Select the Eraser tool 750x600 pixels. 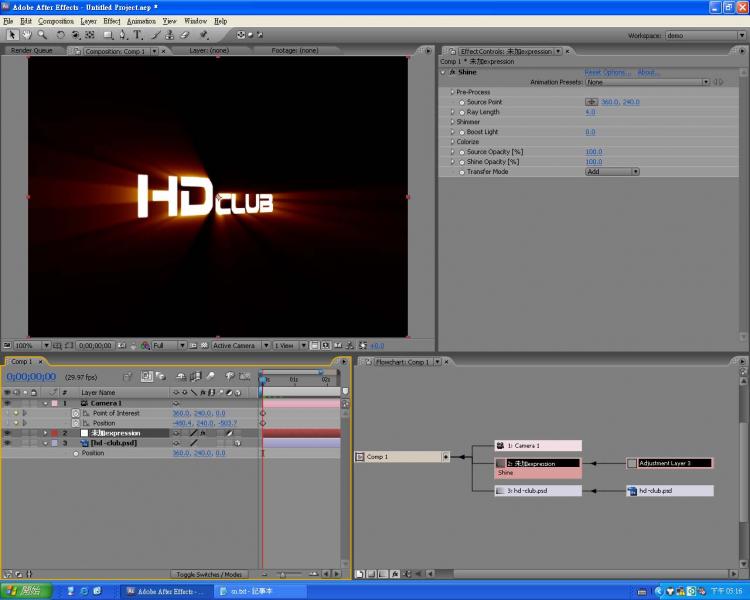(186, 34)
